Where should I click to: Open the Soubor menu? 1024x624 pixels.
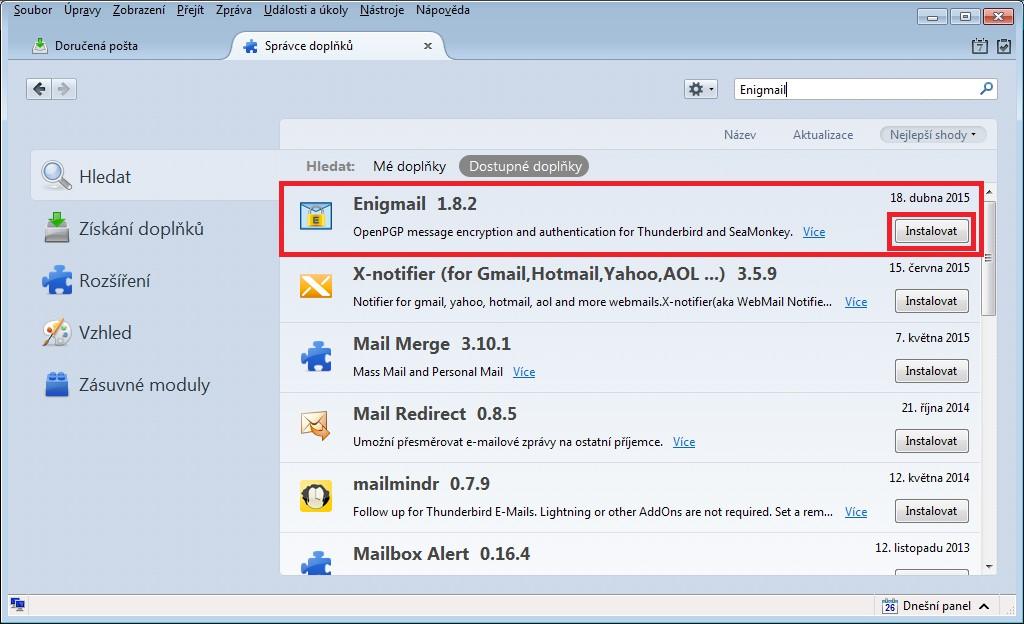(x=33, y=10)
